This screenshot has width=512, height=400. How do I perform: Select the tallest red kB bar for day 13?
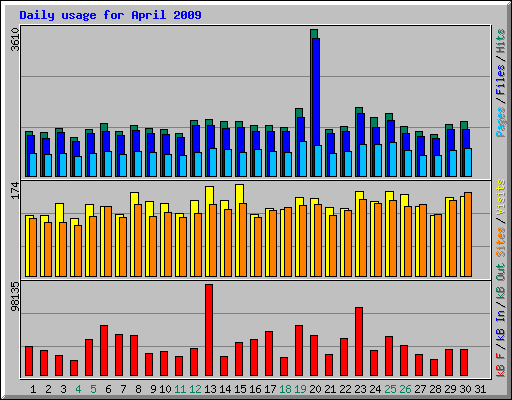(x=209, y=330)
